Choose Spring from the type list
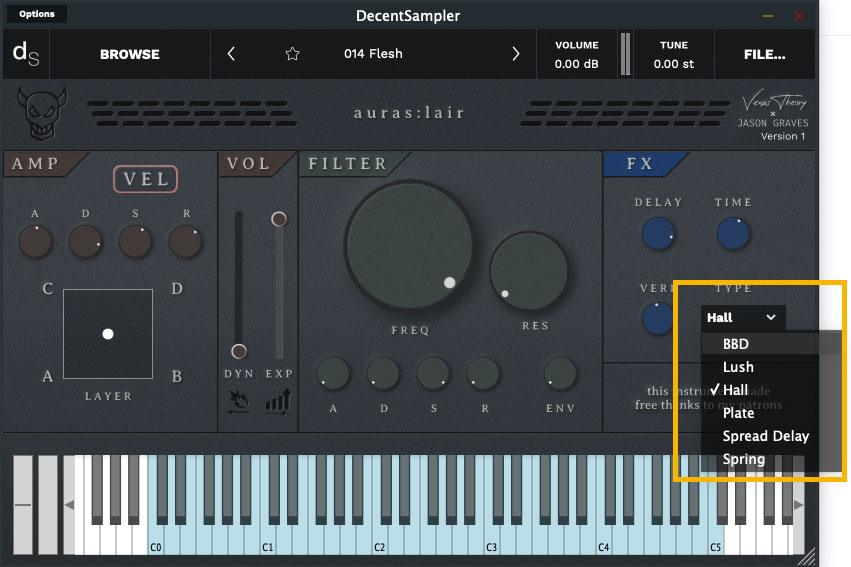Viewport: 851px width, 567px height. (771, 460)
